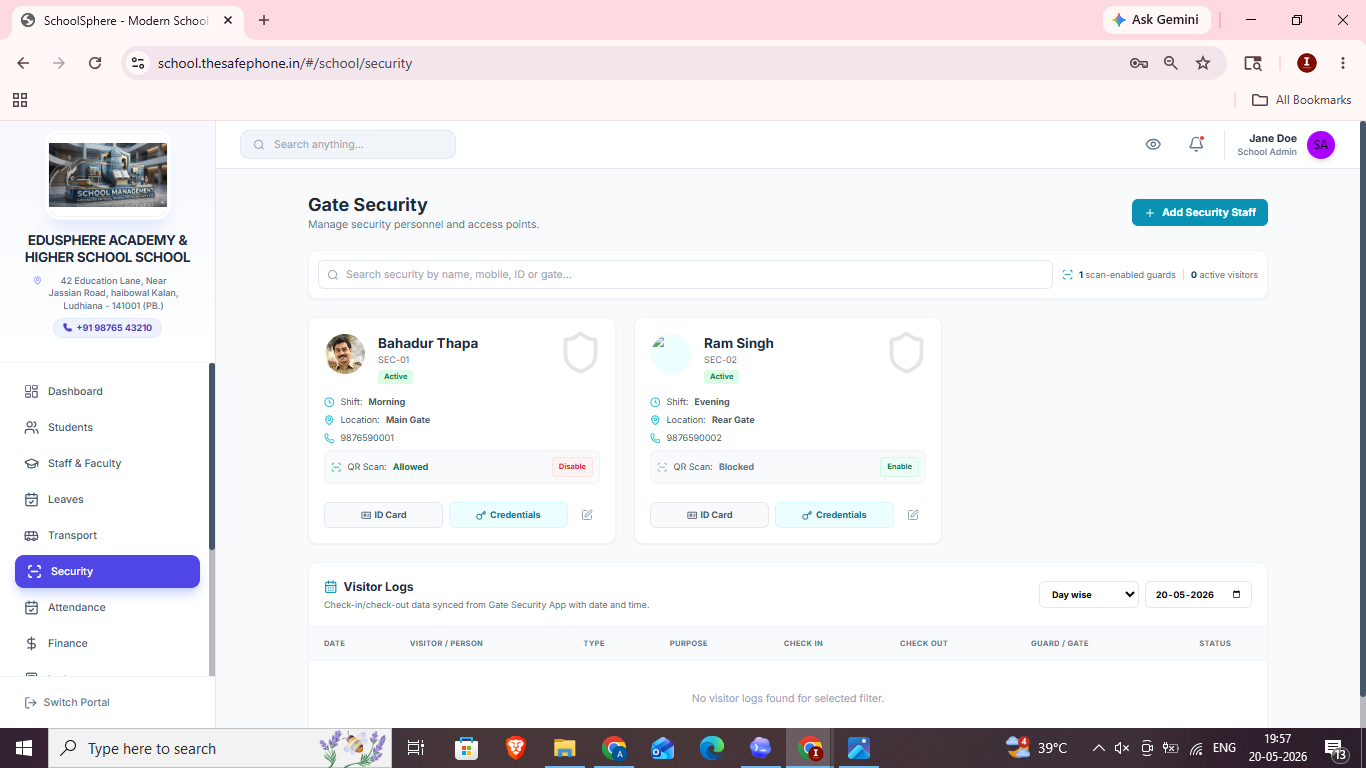This screenshot has width=1366, height=768.
Task: Open Finance from the sidebar
Action: (x=107, y=643)
